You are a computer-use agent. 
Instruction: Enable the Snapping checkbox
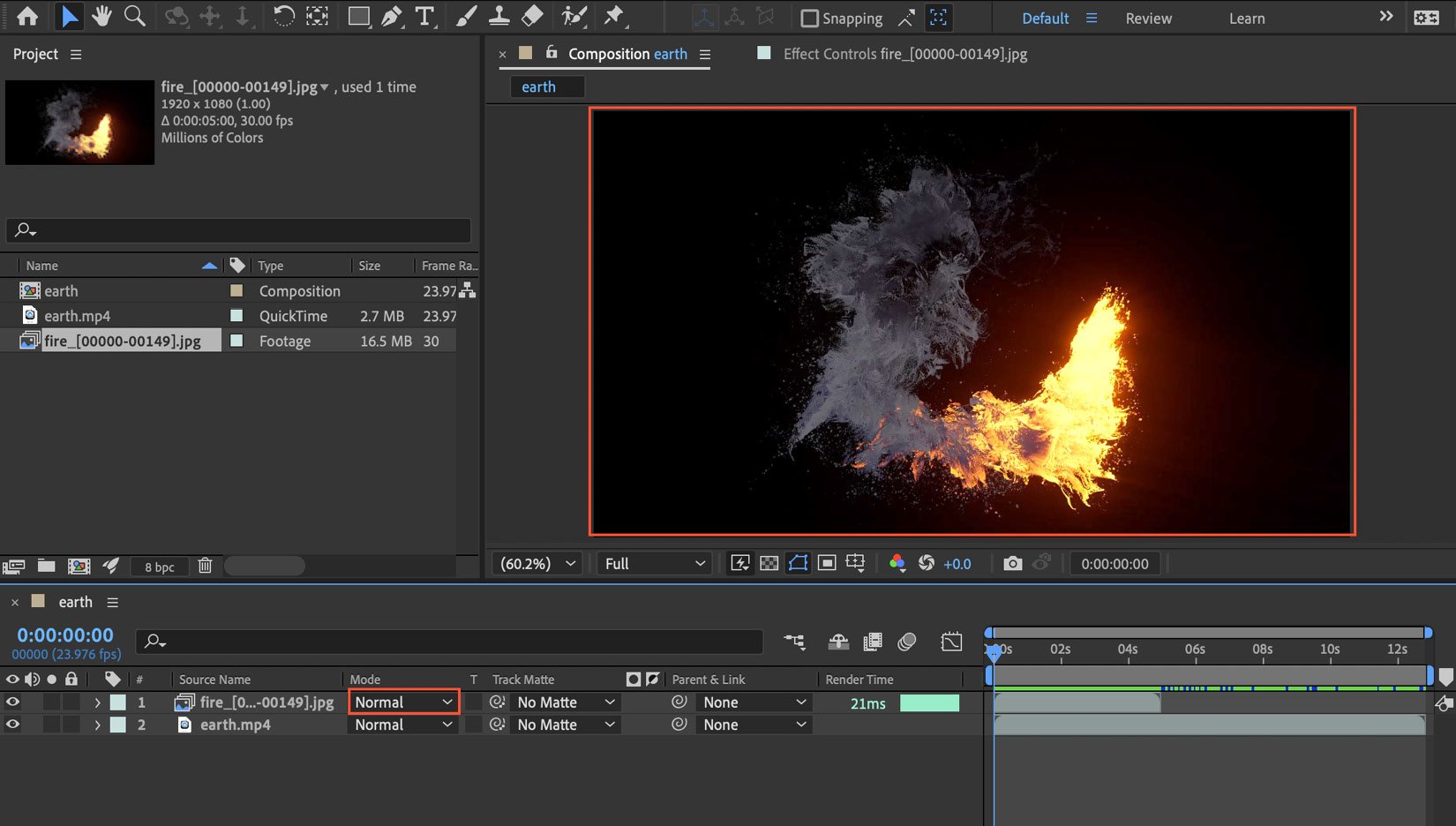click(x=809, y=18)
